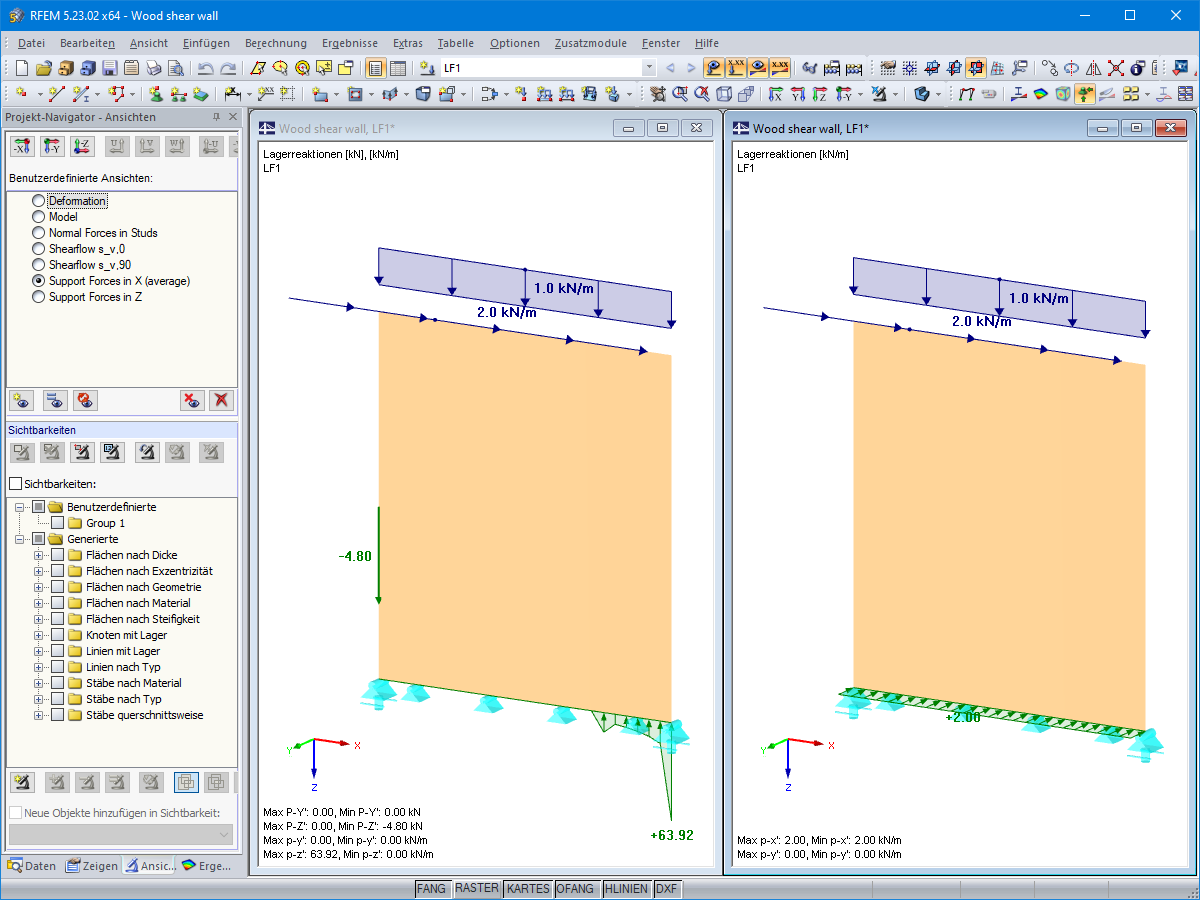Click view in X direction toolbar icon
The width and height of the screenshot is (1200, 900).
click(x=776, y=94)
